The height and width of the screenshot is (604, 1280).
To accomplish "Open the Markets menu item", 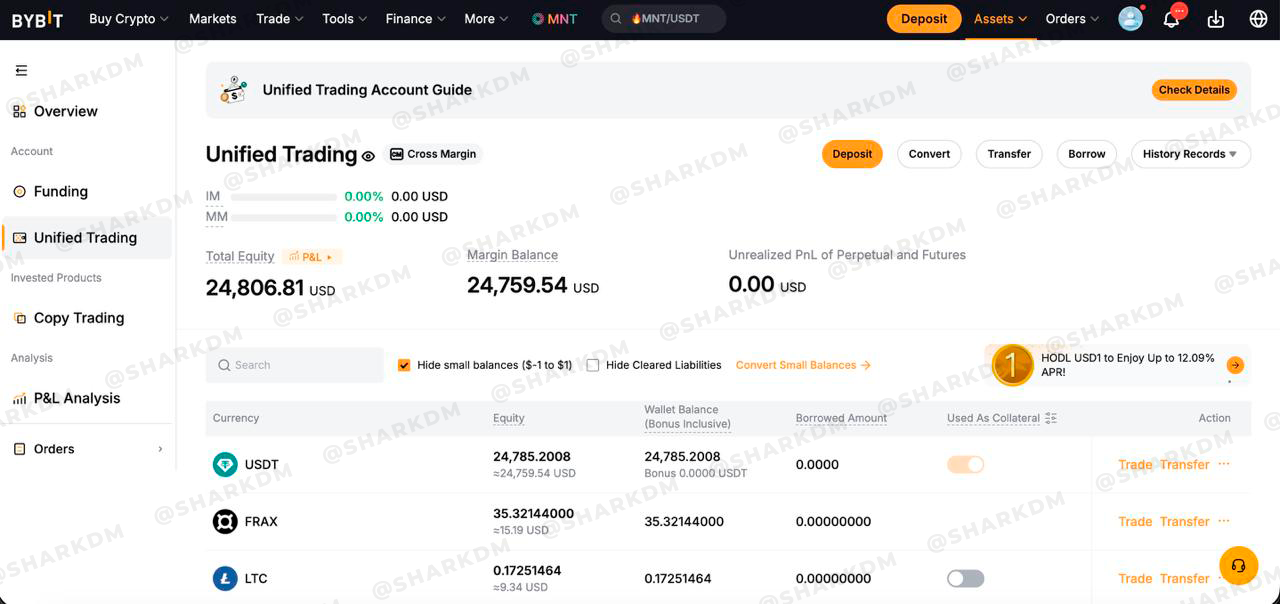I will point(213,19).
